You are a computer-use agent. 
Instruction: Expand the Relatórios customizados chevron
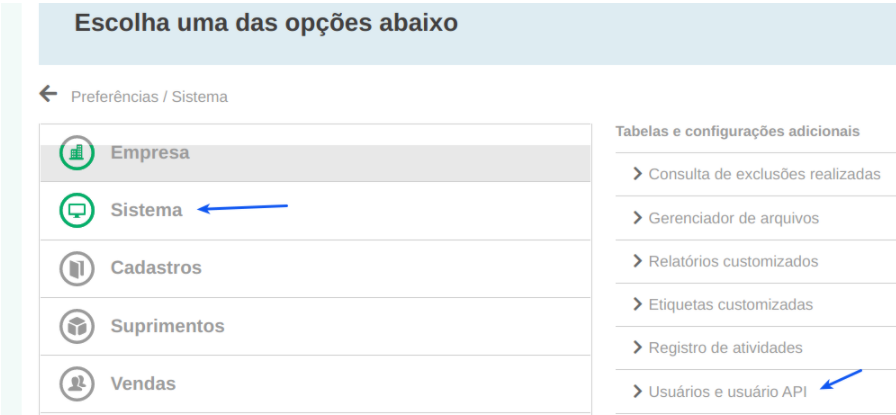click(x=637, y=261)
